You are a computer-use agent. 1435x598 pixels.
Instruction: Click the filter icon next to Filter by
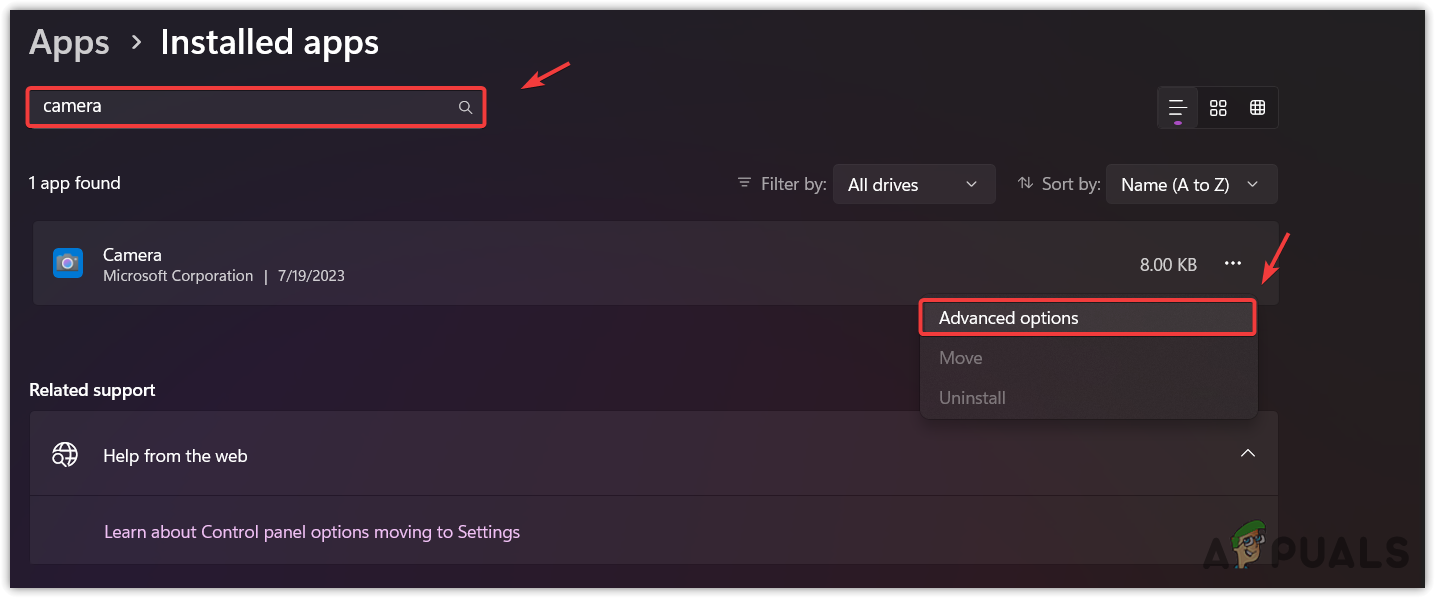pyautogui.click(x=744, y=183)
